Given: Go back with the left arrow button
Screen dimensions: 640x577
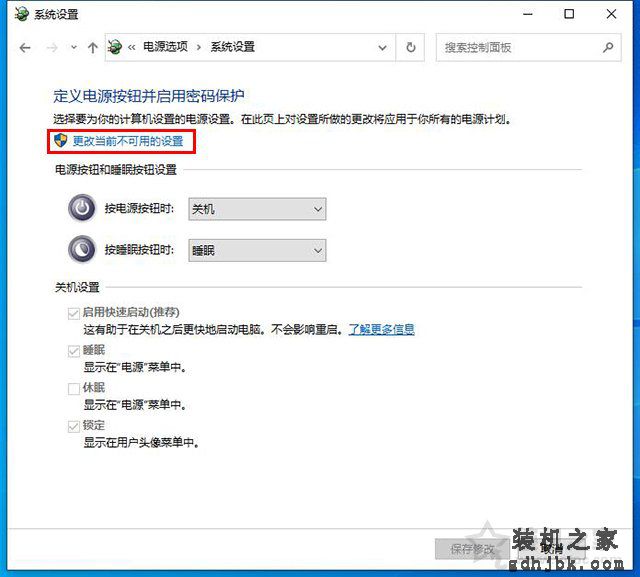Looking at the screenshot, I should [25, 48].
